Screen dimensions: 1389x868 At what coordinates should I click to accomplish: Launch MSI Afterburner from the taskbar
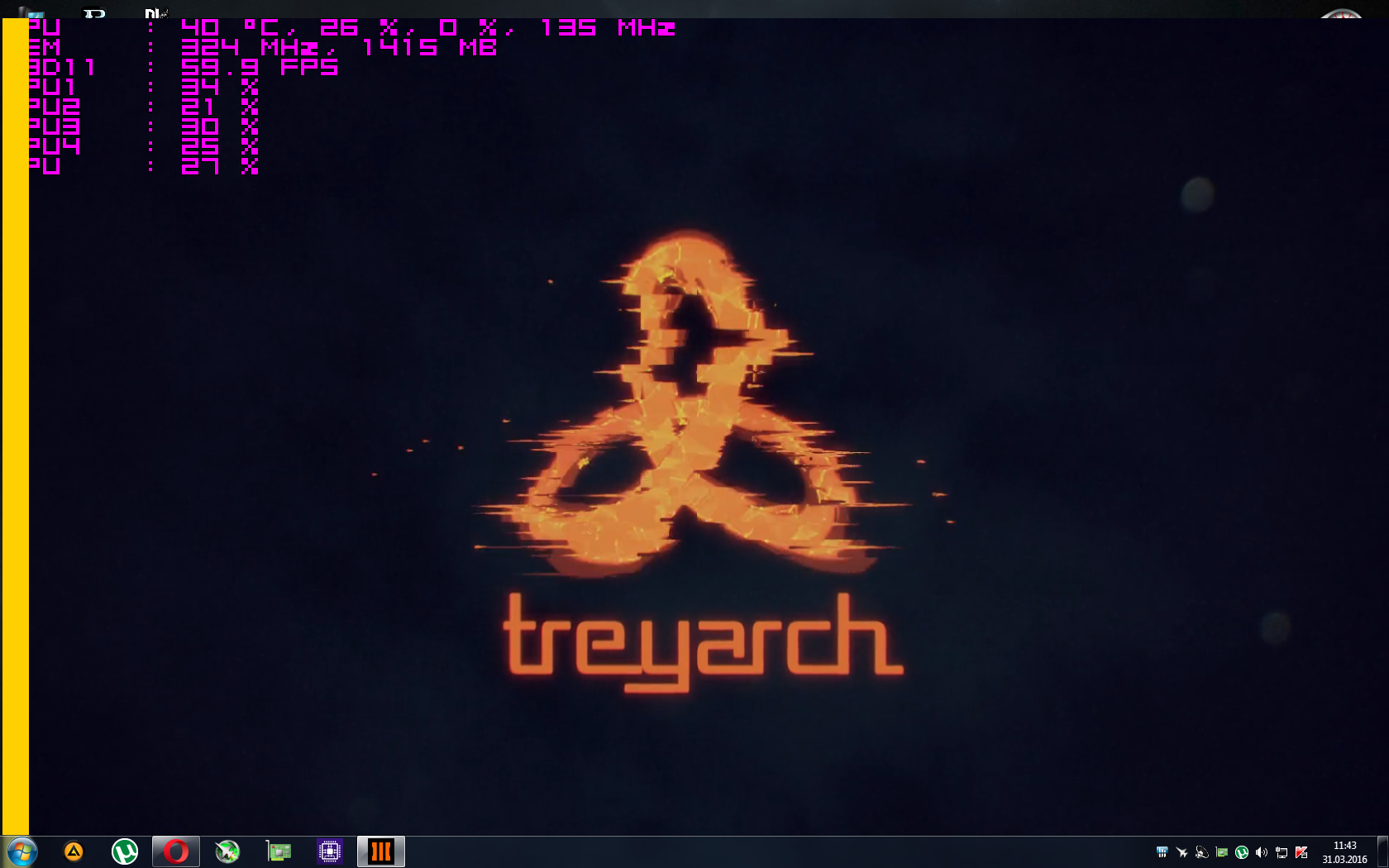(x=227, y=851)
